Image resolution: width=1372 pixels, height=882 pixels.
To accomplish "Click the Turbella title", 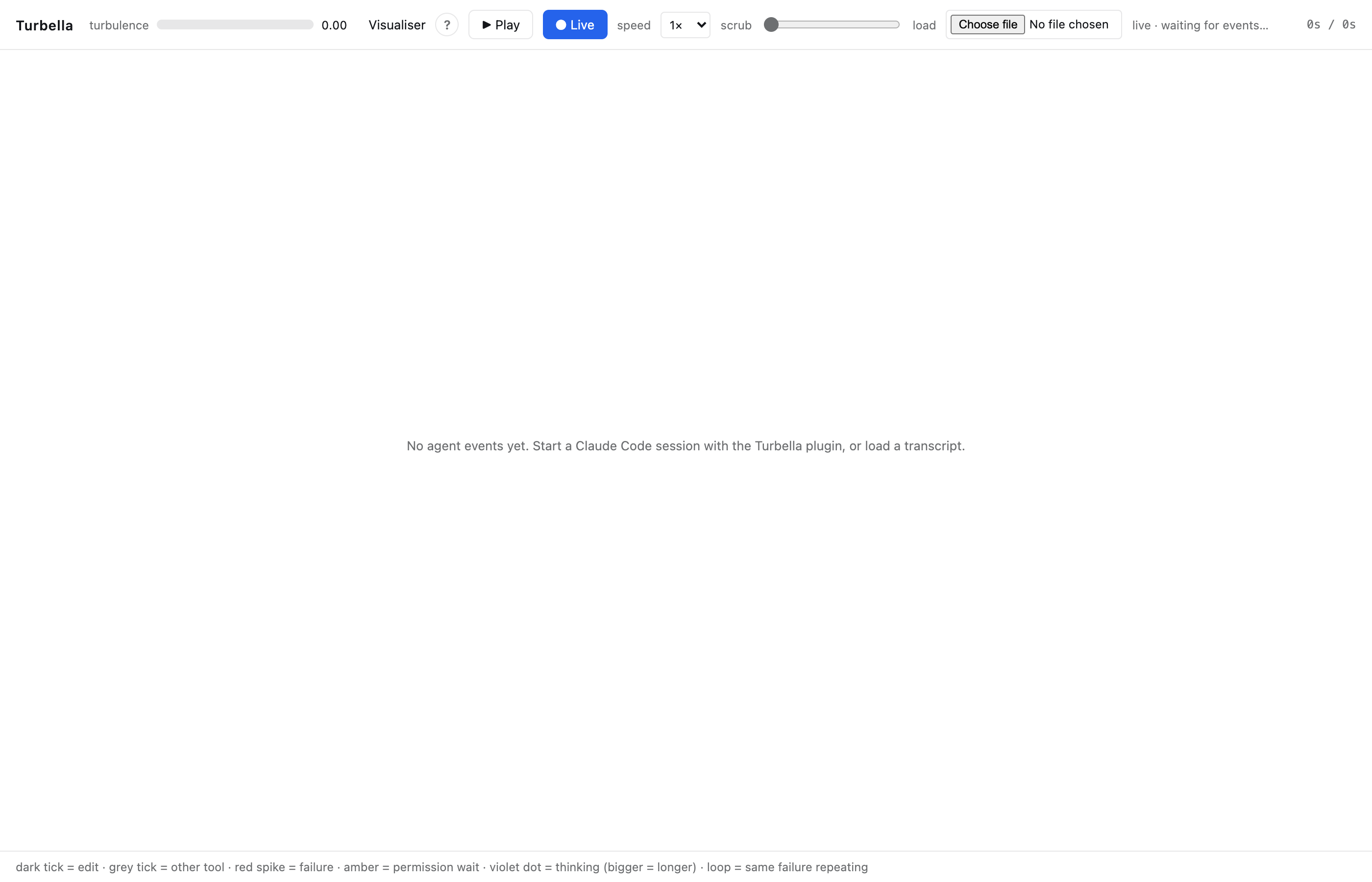I will coord(45,25).
